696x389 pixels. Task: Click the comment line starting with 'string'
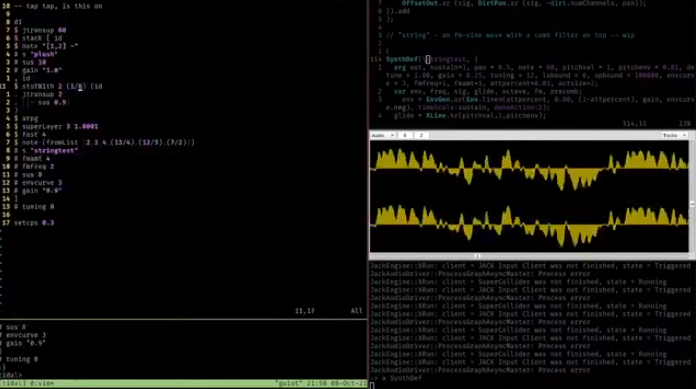510,35
